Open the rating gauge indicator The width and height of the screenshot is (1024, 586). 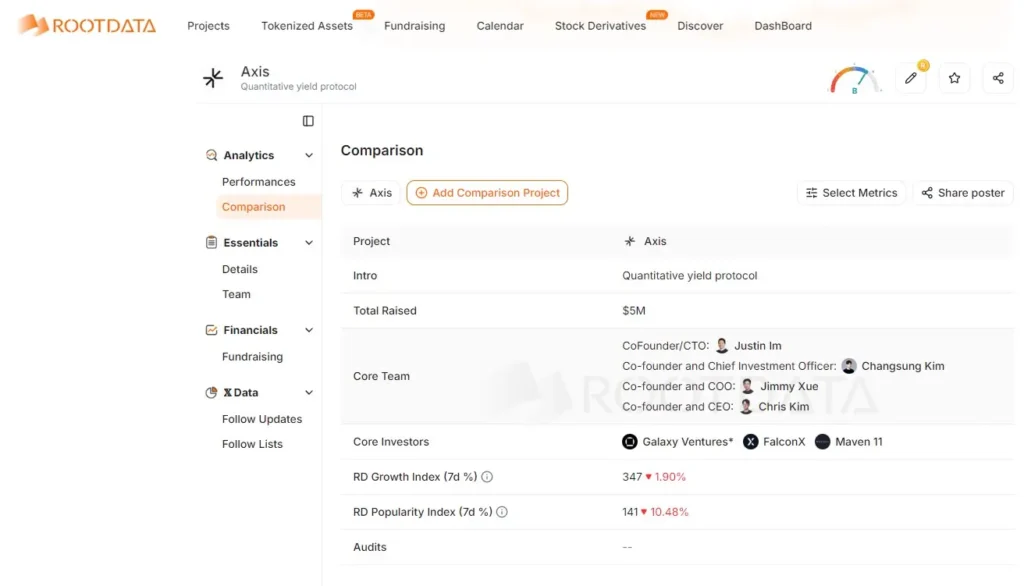[x=854, y=80]
